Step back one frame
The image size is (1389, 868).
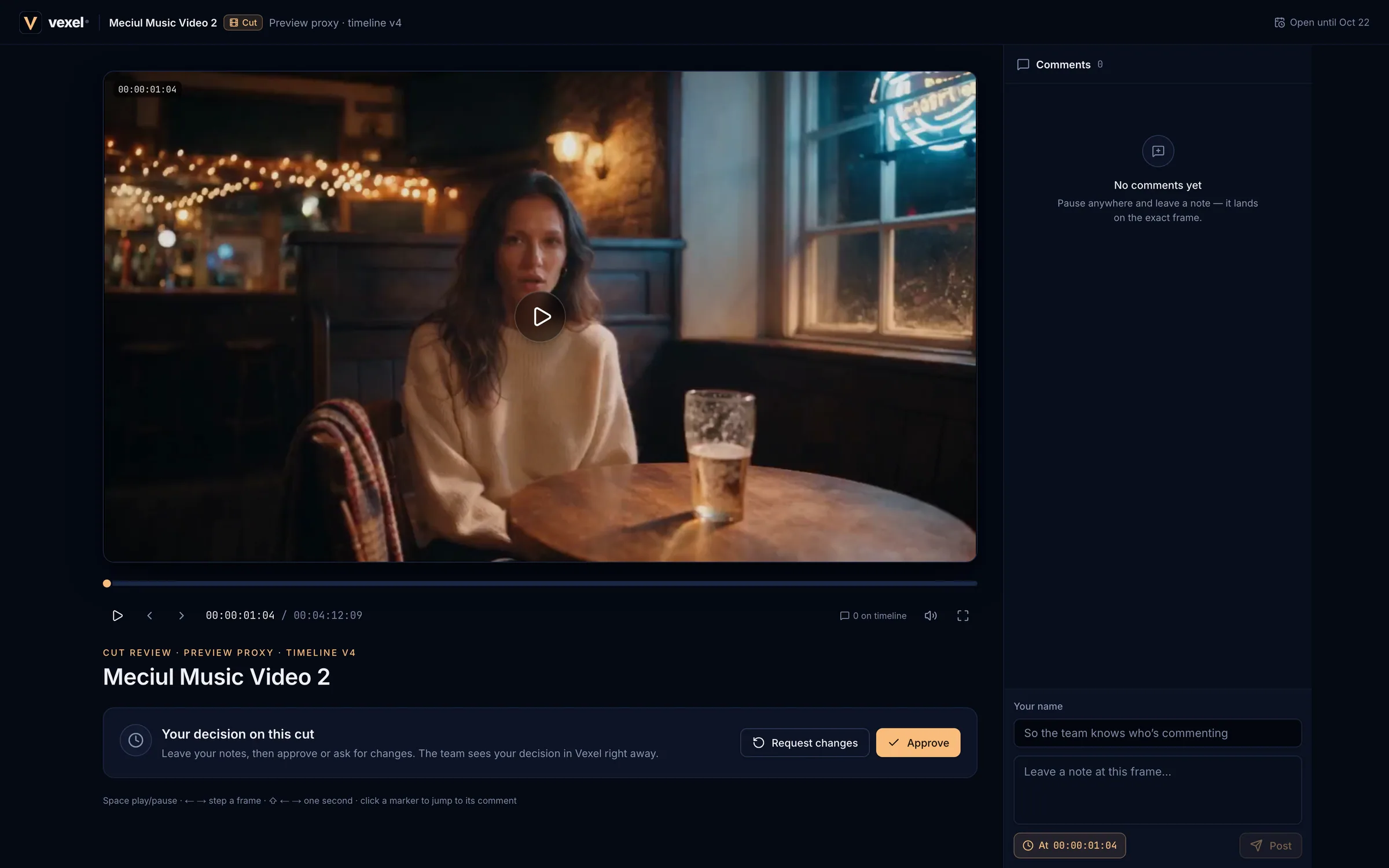point(150,615)
